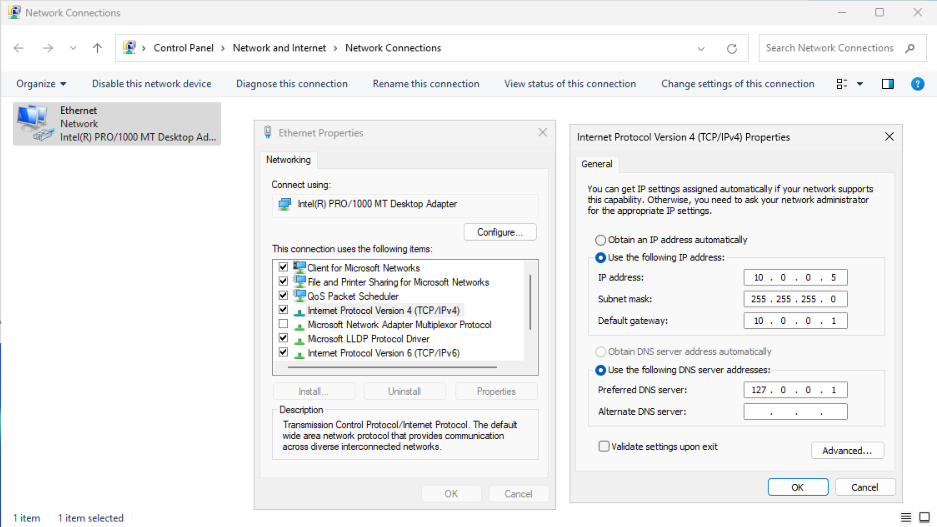937x527 pixels.
Task: Click the Control Panel address bar icon
Action: 129,47
